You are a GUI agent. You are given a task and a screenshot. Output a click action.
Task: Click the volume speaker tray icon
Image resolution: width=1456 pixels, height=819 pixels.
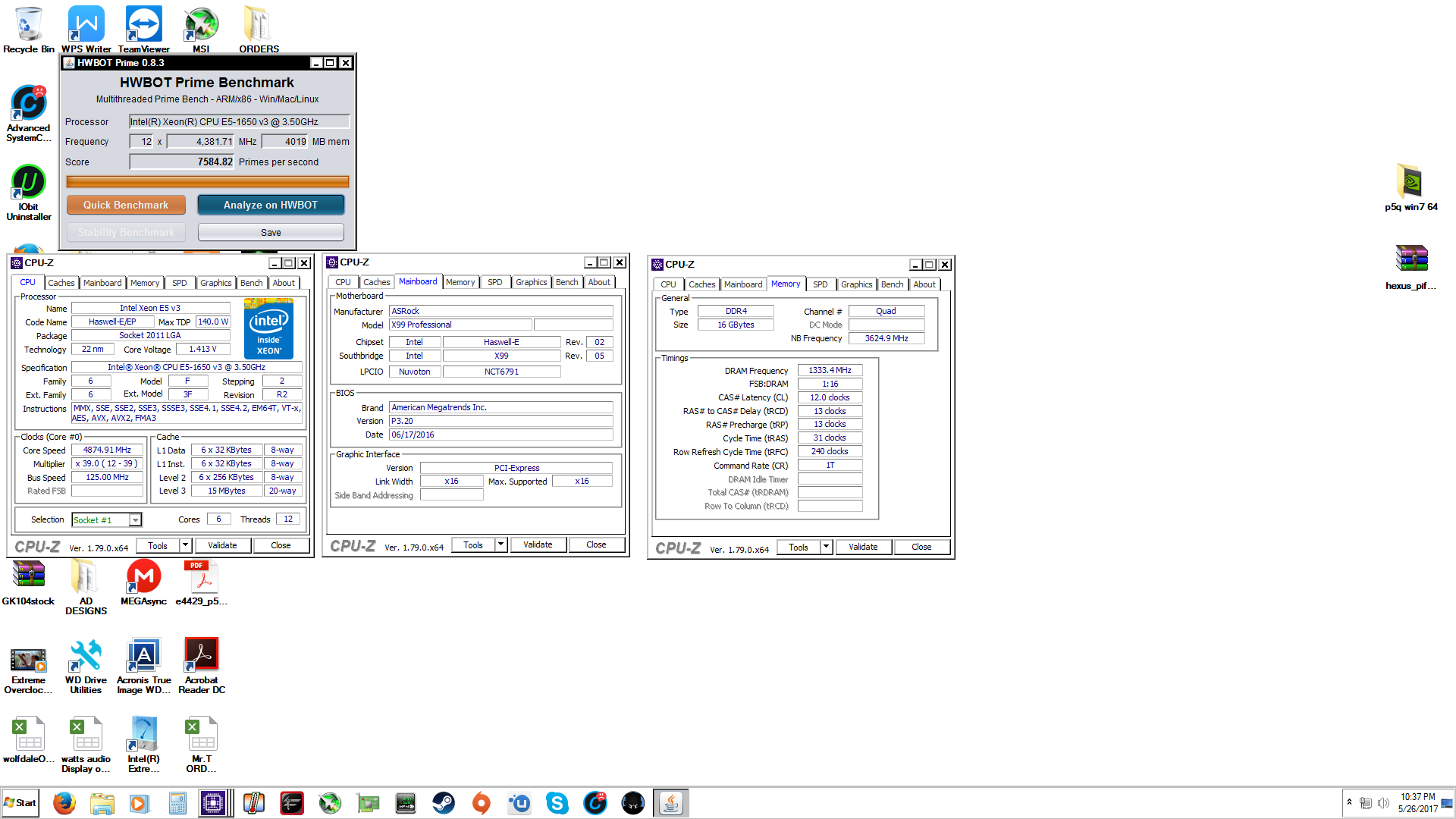[x=1383, y=803]
